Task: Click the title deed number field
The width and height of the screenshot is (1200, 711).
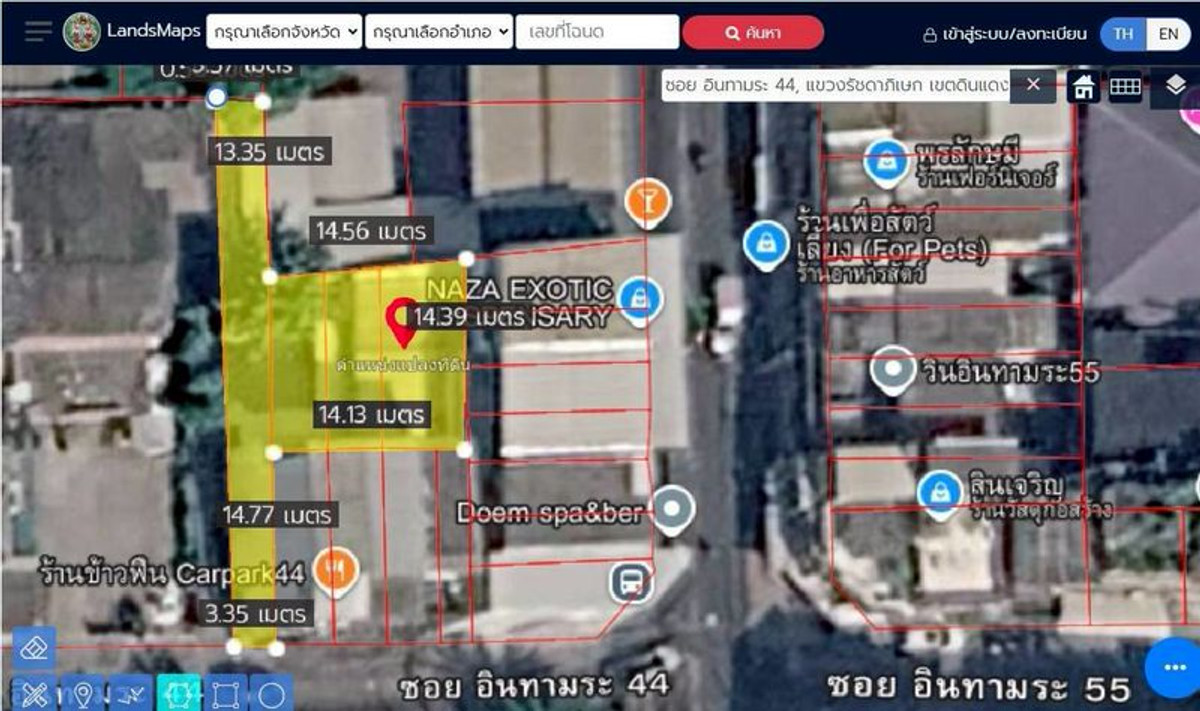Action: 597,32
